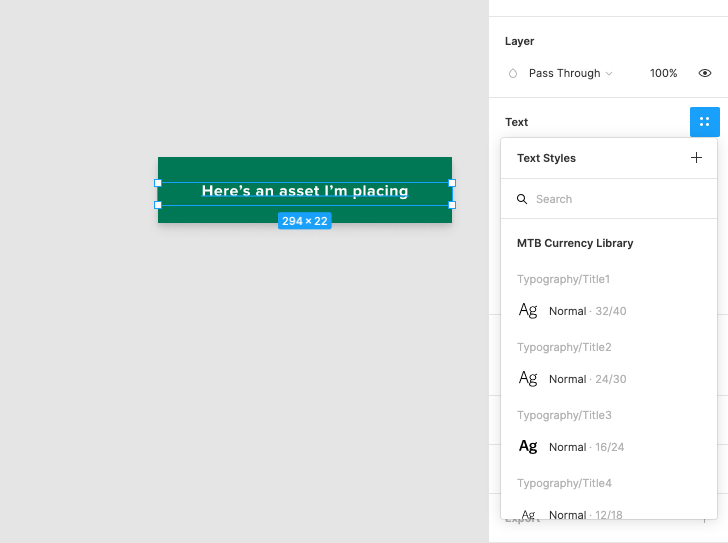Apply the Normal · 32/40 text style

(x=587, y=311)
